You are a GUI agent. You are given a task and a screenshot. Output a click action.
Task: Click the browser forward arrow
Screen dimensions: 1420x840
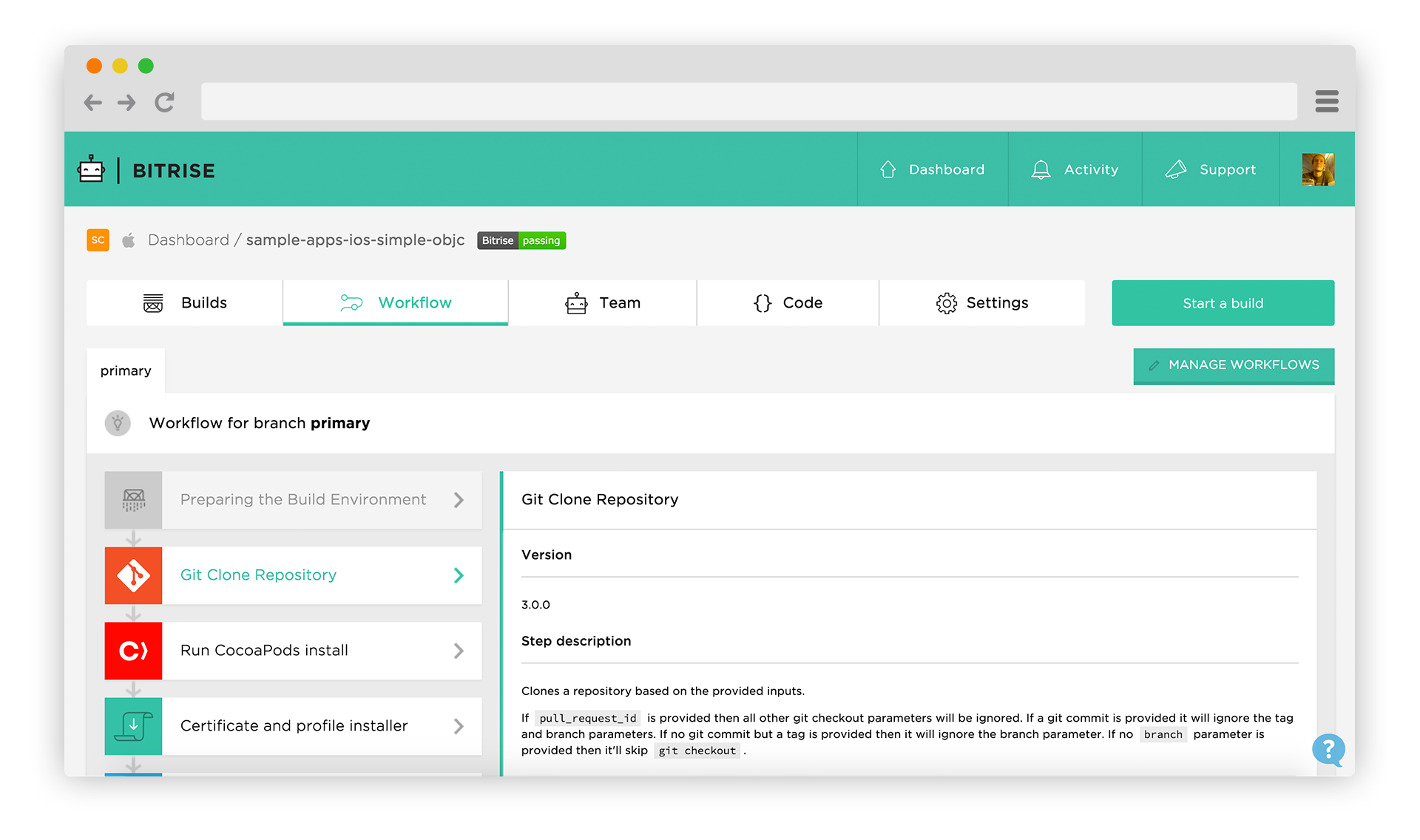coord(126,102)
